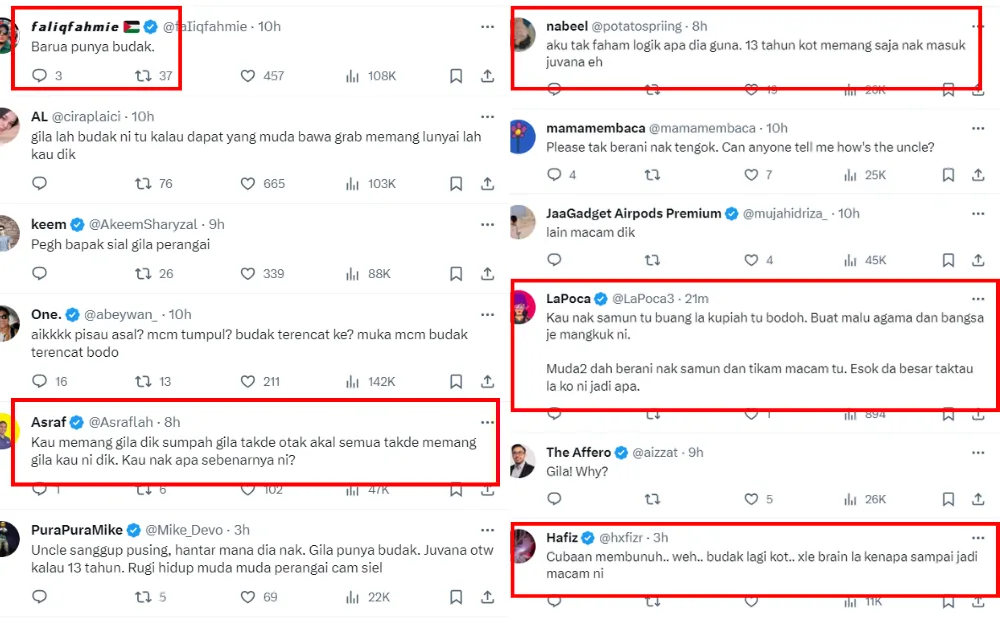1000x623 pixels.
Task: Reply to One.'s tweet with 16 replies
Action: (x=40, y=381)
